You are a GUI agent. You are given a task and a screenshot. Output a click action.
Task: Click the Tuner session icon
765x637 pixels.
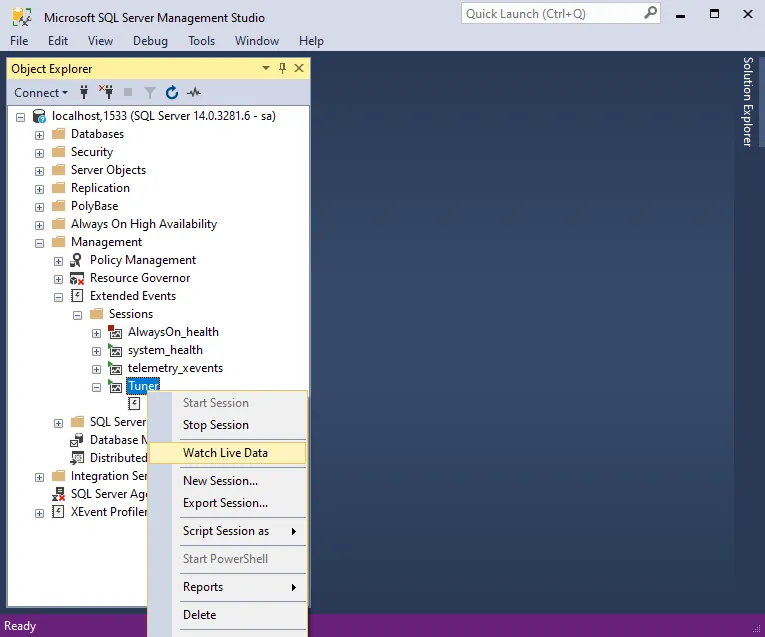point(115,386)
